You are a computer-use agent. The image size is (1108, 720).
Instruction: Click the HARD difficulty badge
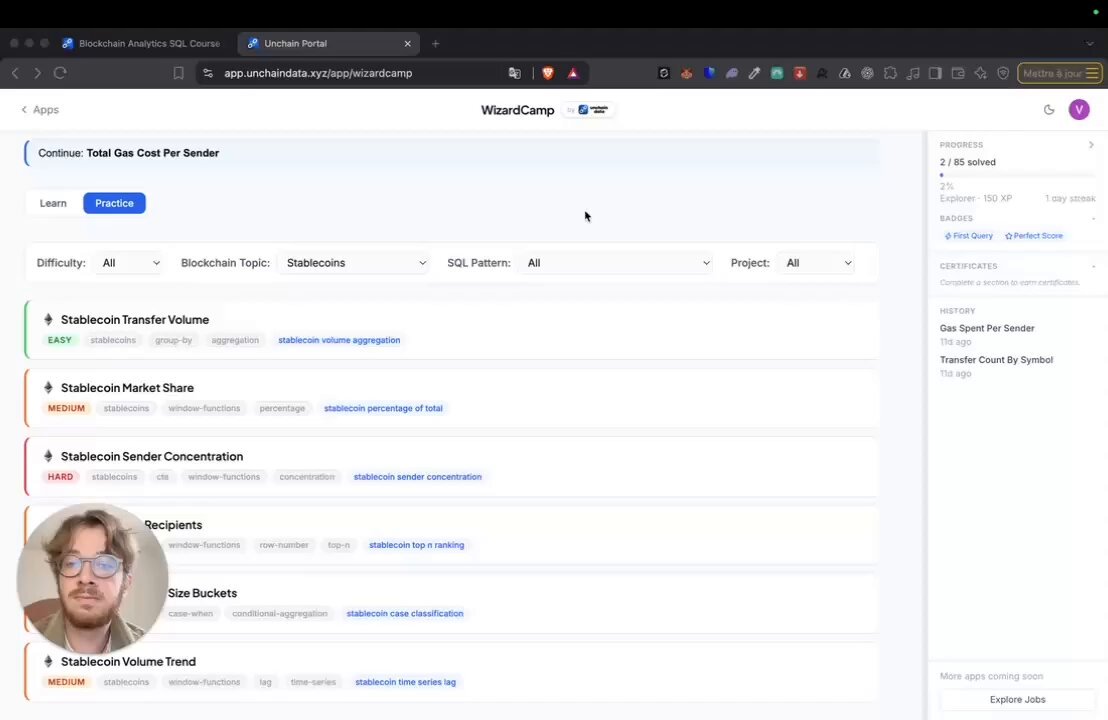(x=60, y=477)
